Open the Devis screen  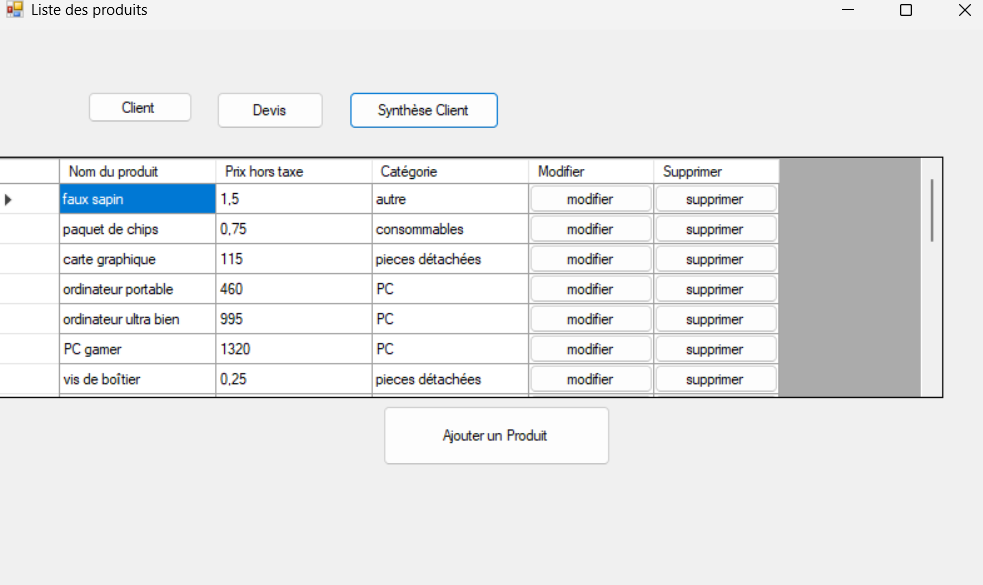point(269,110)
